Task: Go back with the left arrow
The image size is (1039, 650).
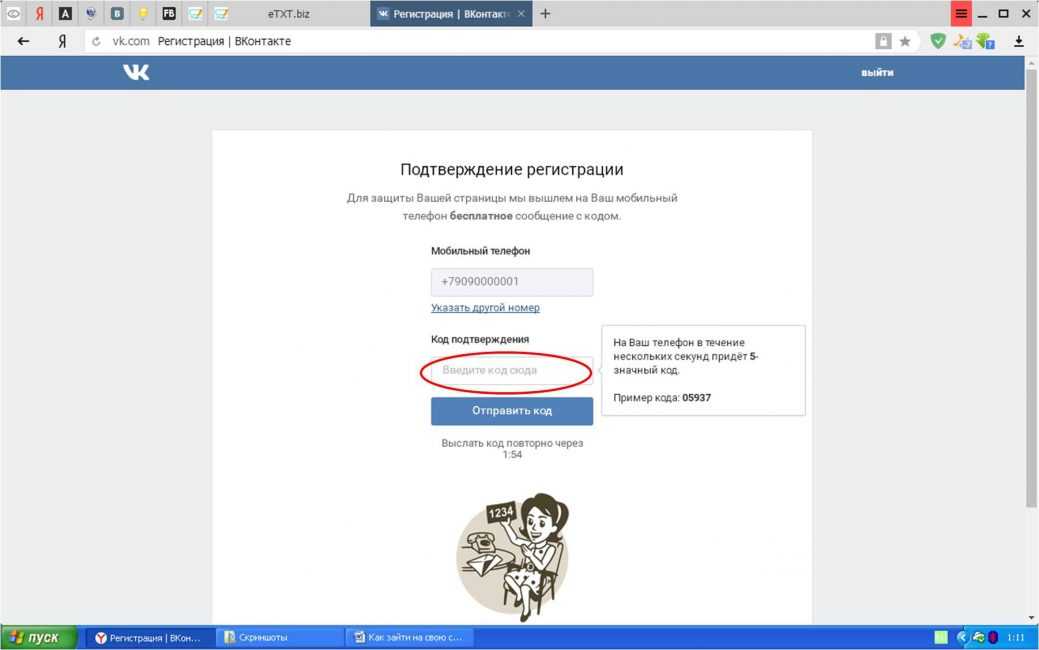Action: pos(23,41)
